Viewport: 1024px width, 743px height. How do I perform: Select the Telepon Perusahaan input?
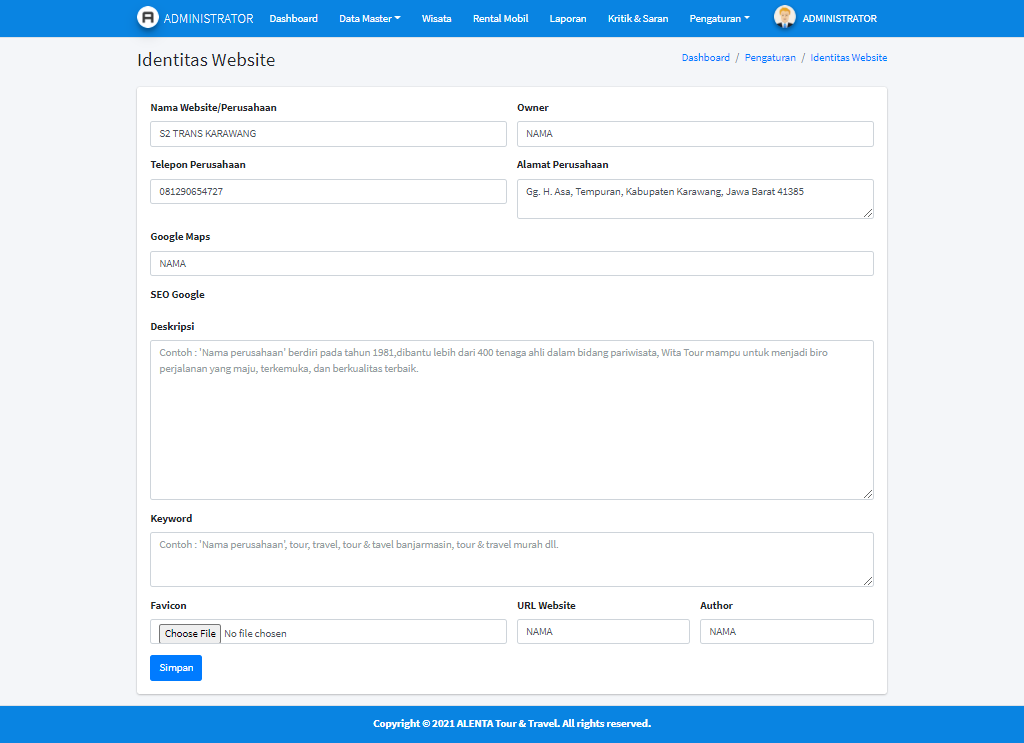point(328,191)
